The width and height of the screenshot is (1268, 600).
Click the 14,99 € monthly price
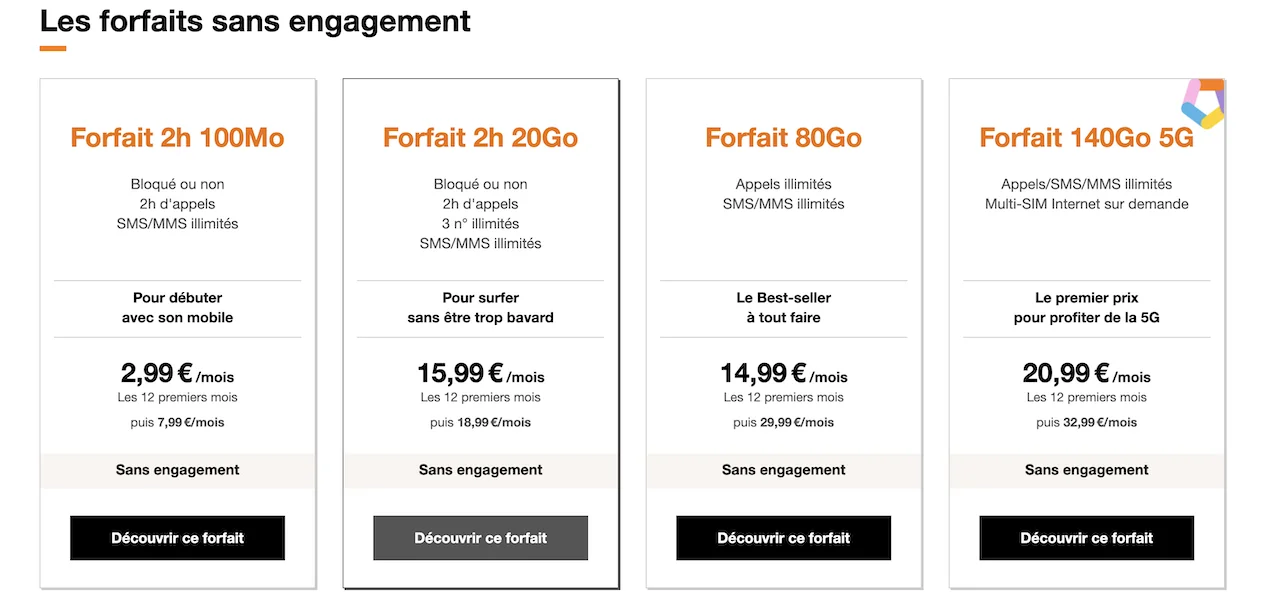783,374
